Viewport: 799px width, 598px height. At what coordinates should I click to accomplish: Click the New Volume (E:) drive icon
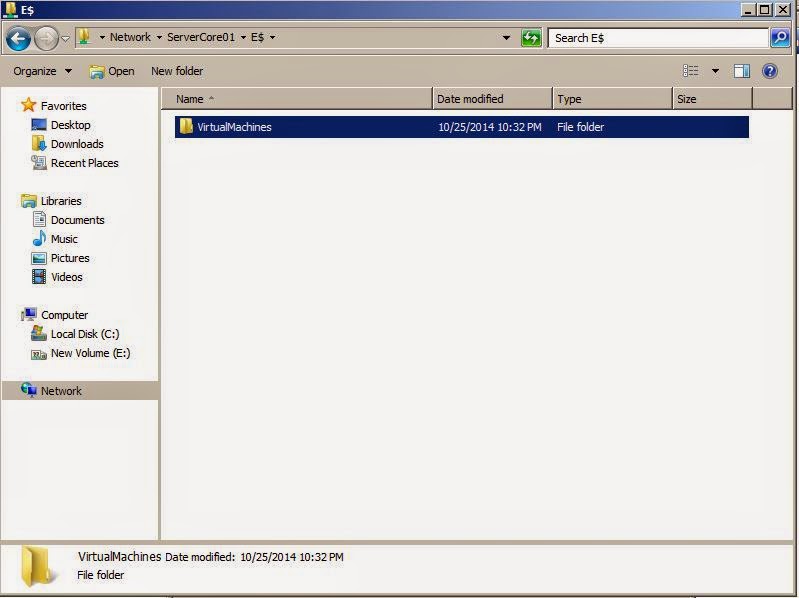click(x=39, y=354)
